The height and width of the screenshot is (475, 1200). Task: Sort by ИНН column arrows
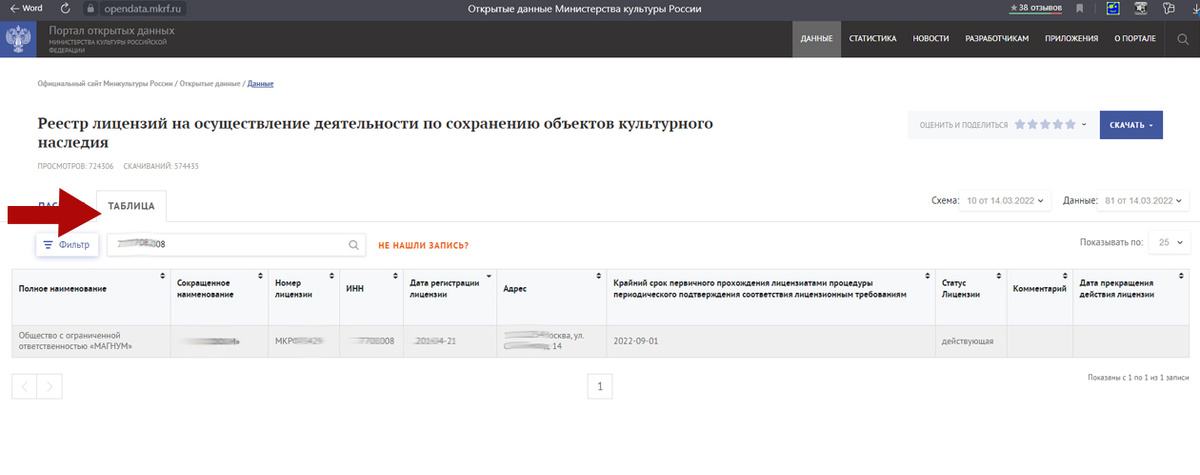click(395, 275)
